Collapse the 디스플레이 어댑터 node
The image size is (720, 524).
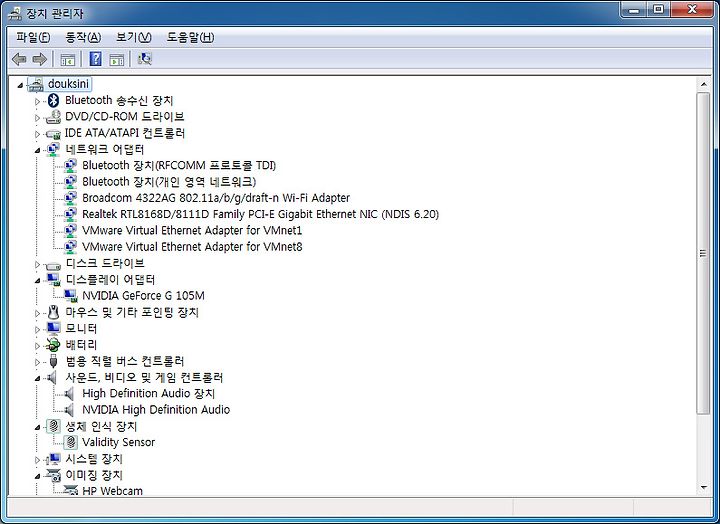click(38, 280)
